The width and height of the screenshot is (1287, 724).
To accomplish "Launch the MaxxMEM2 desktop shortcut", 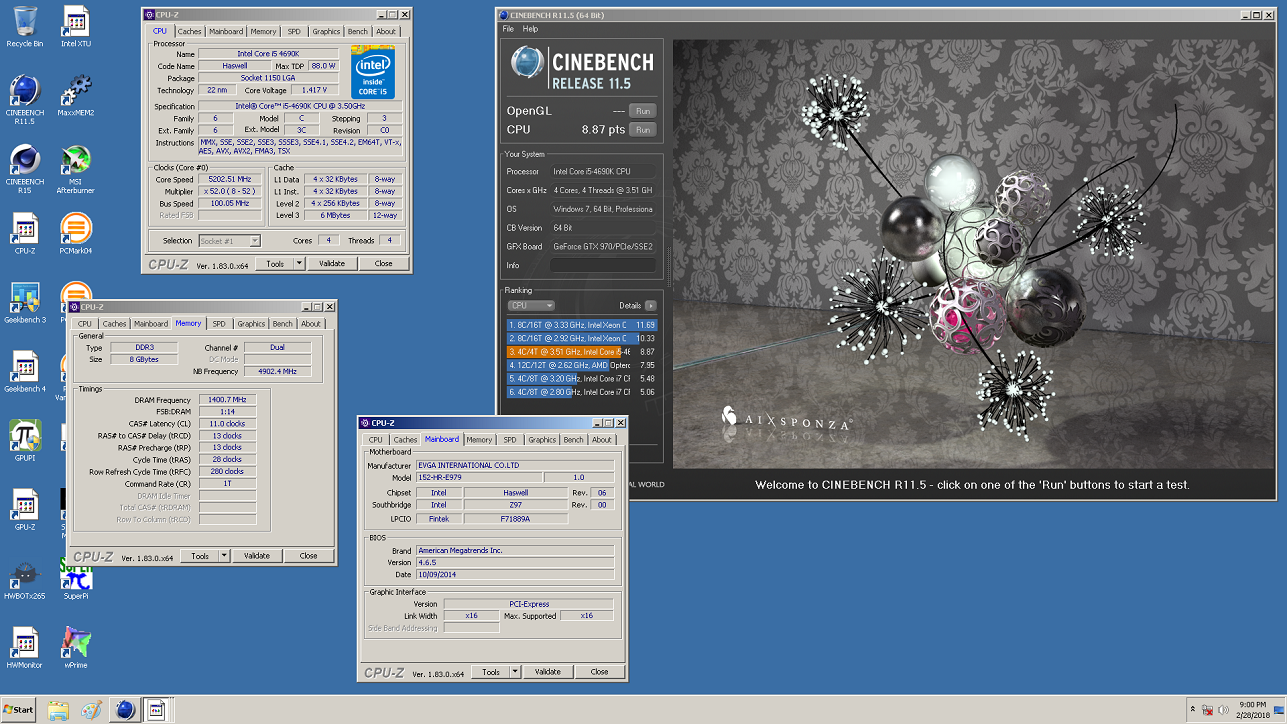I will click(x=76, y=96).
